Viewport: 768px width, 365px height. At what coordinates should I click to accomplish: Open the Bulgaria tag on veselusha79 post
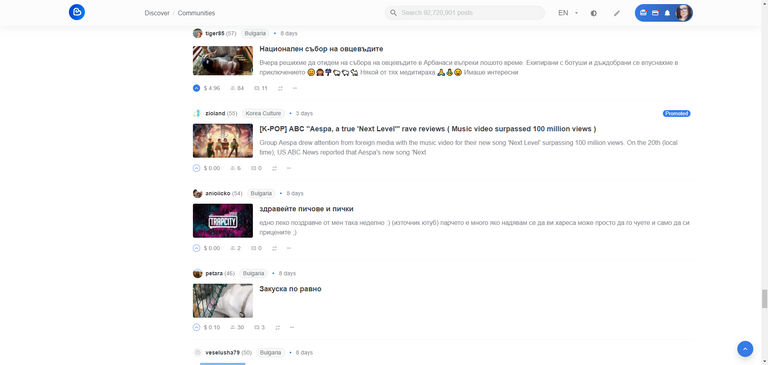[x=270, y=353]
